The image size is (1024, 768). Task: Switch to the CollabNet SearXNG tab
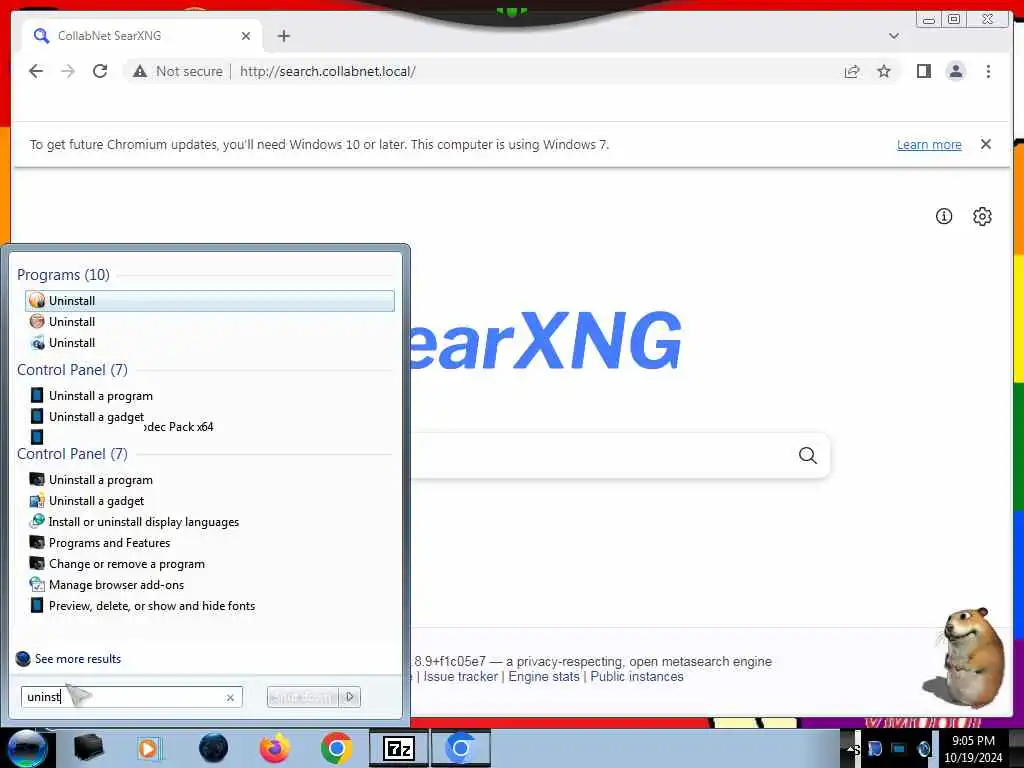pos(142,36)
